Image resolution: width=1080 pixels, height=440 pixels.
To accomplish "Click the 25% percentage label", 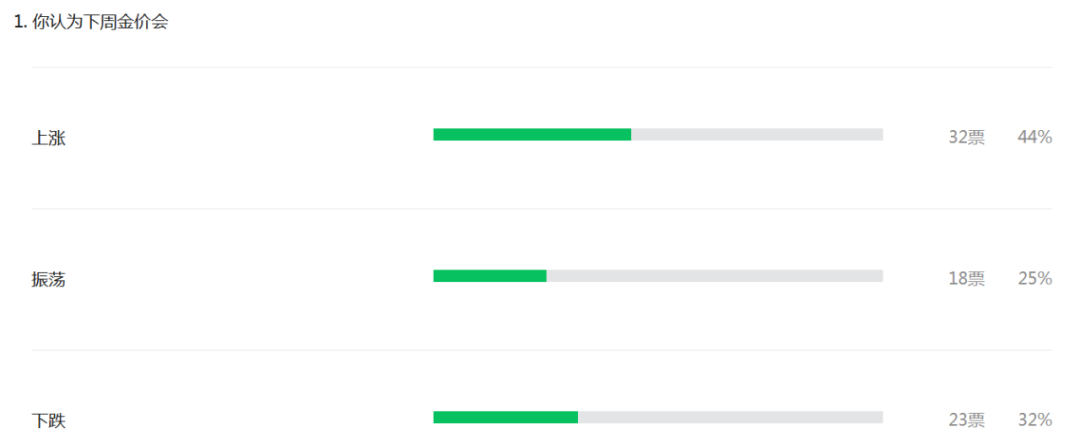I will pos(1035,279).
